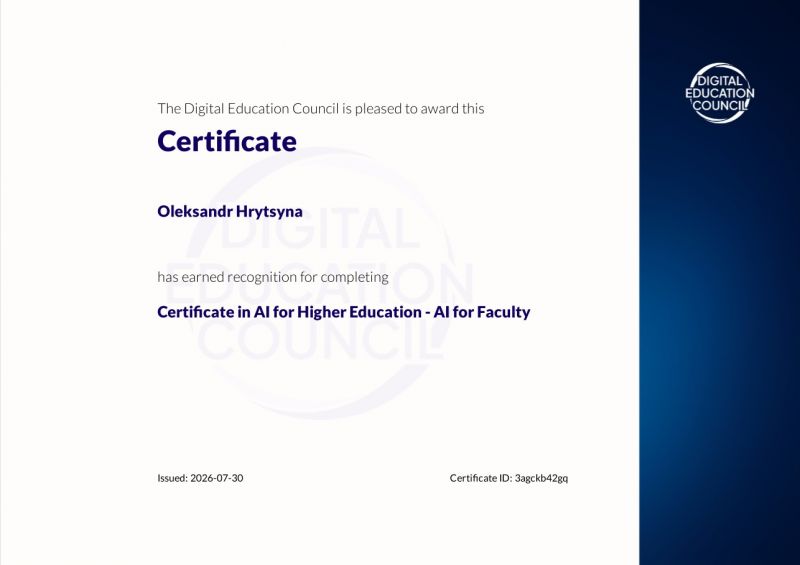
Task: Click the text "has earned recognition for completing"
Action: (273, 277)
